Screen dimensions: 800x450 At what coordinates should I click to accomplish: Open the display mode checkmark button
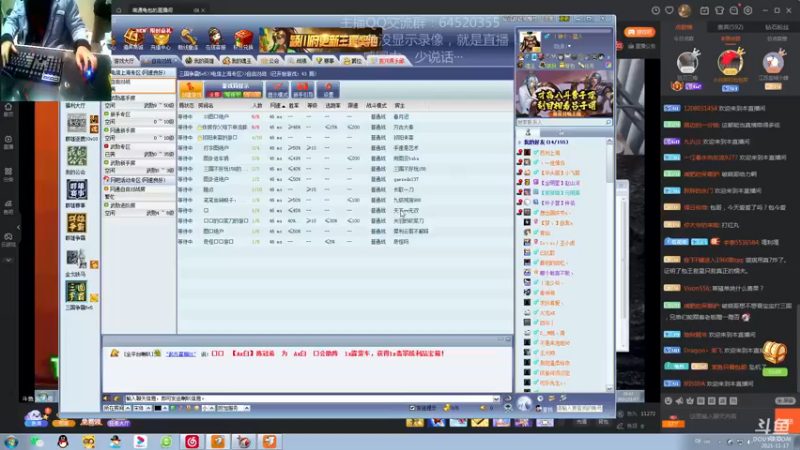coord(277,90)
